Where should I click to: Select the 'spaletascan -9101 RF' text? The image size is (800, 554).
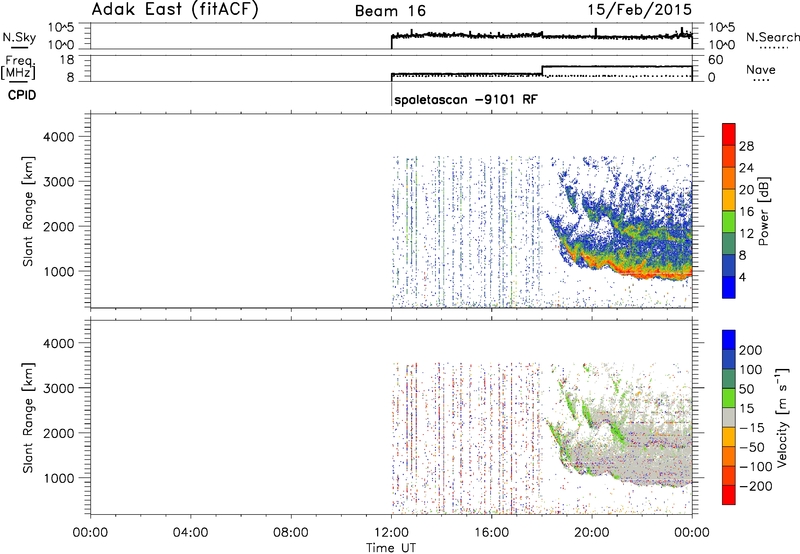pyautogui.click(x=466, y=99)
